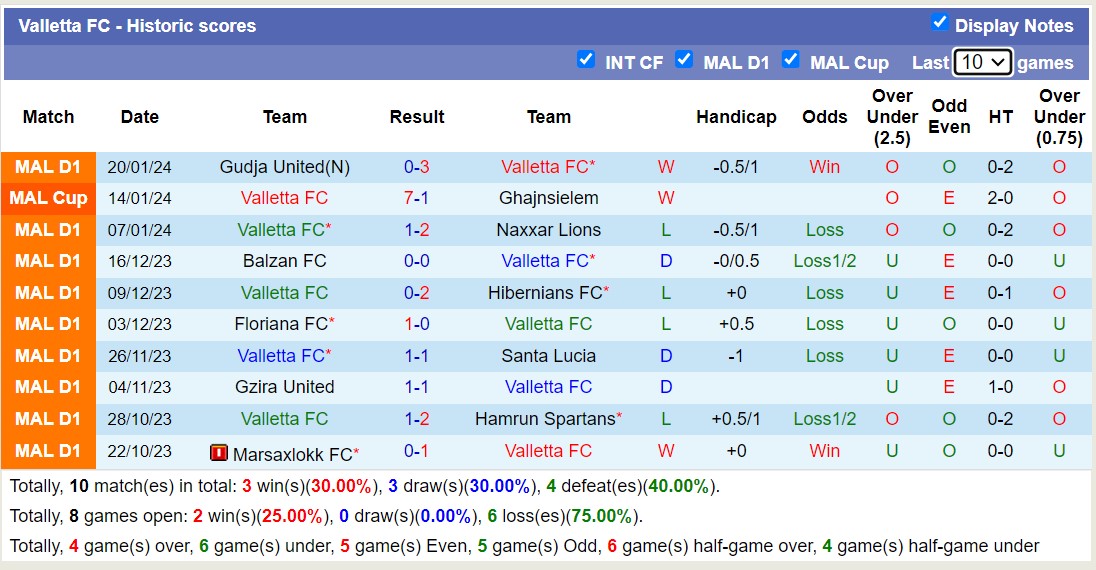1096x570 pixels.
Task: Toggle the Display Notes checkbox
Action: pos(939,23)
